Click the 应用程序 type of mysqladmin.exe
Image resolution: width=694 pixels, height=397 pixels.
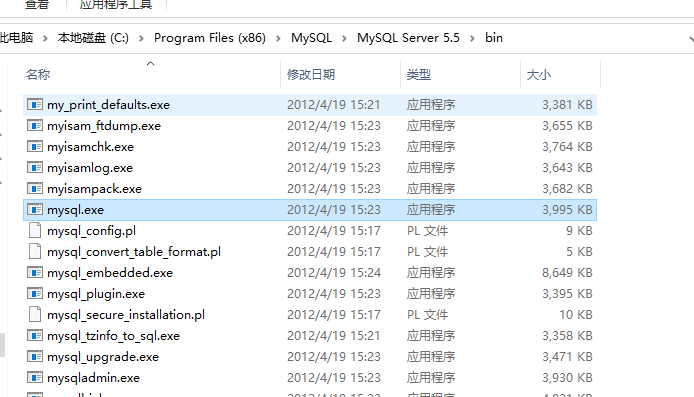coord(431,378)
